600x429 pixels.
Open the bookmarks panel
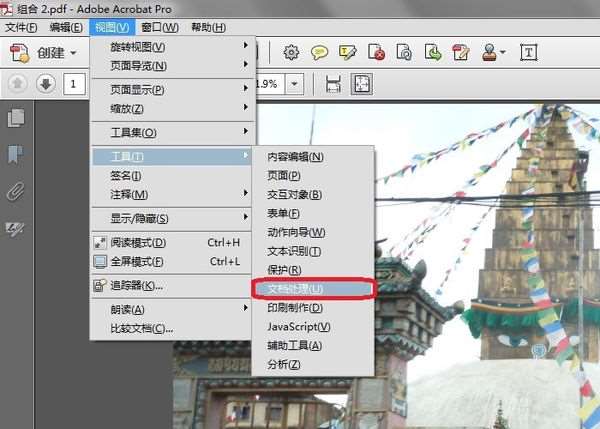coord(15,154)
